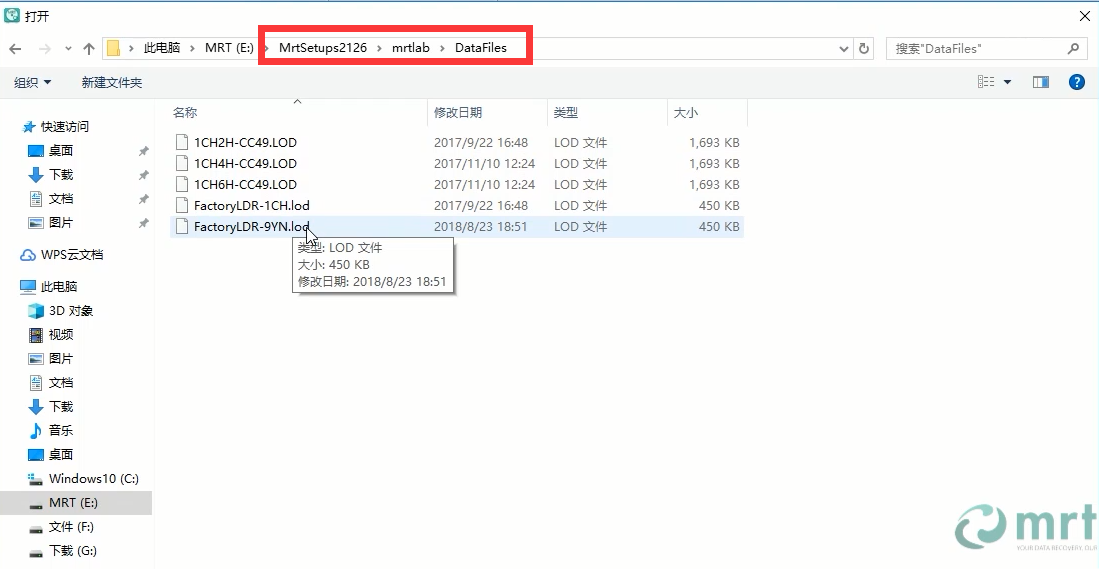1099x569 pixels.
Task: Select the file 1CH2H-CC49.LOD
Action: (x=245, y=142)
